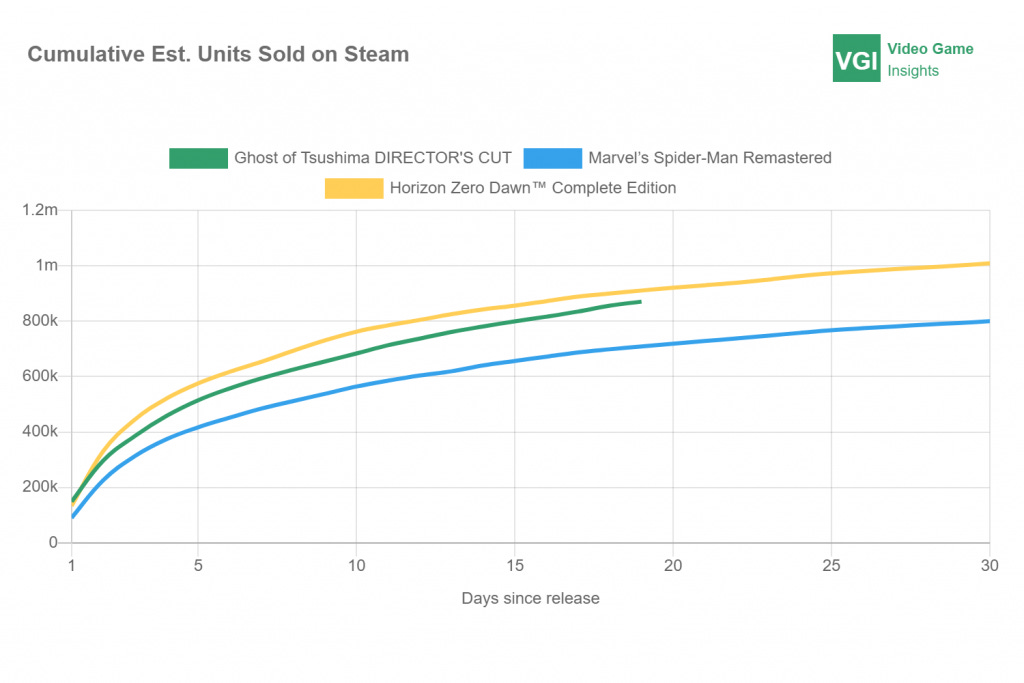Click the chart title Cumulative Est. Units Sold
The image size is (1024, 683).
[x=218, y=54]
